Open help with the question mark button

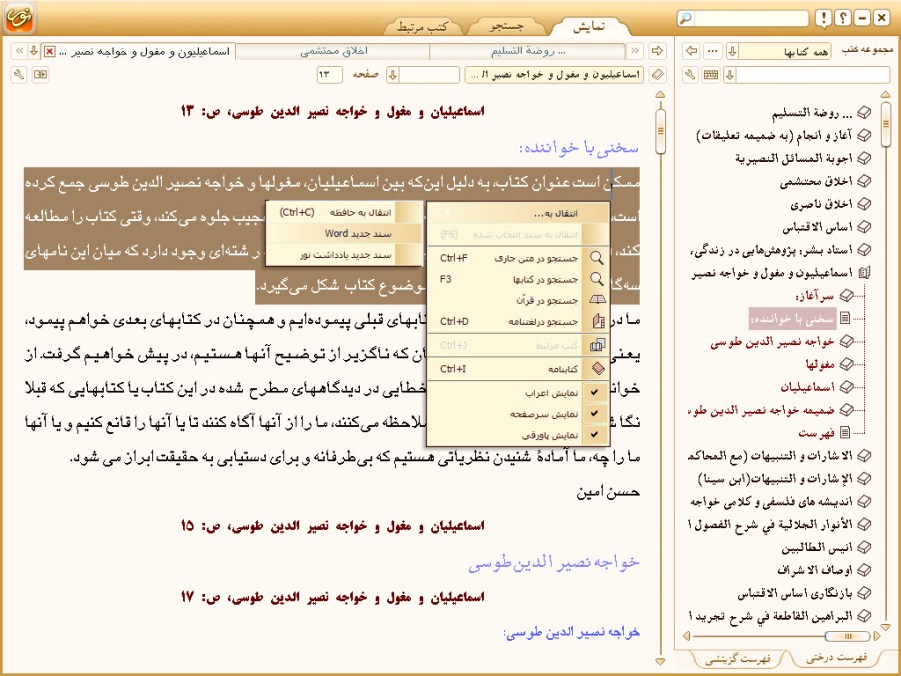coord(842,18)
